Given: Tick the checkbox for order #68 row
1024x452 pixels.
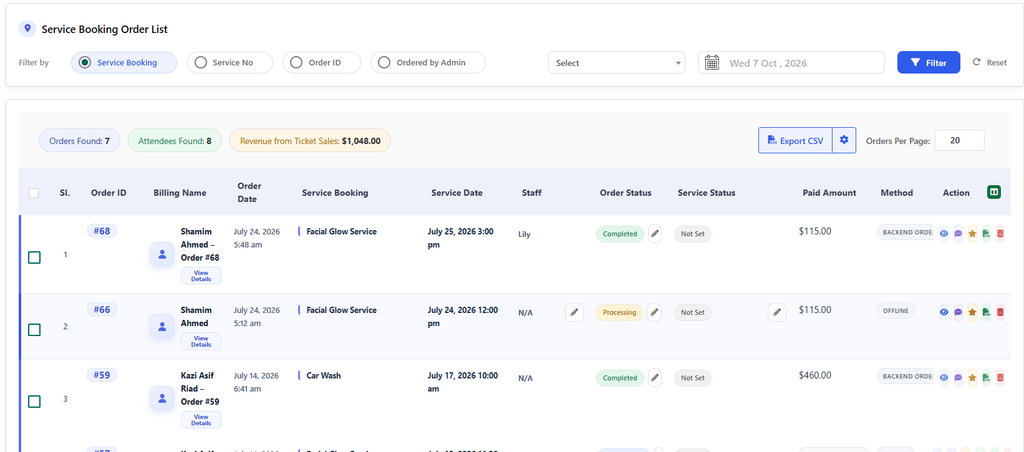Looking at the screenshot, I should click(x=34, y=257).
